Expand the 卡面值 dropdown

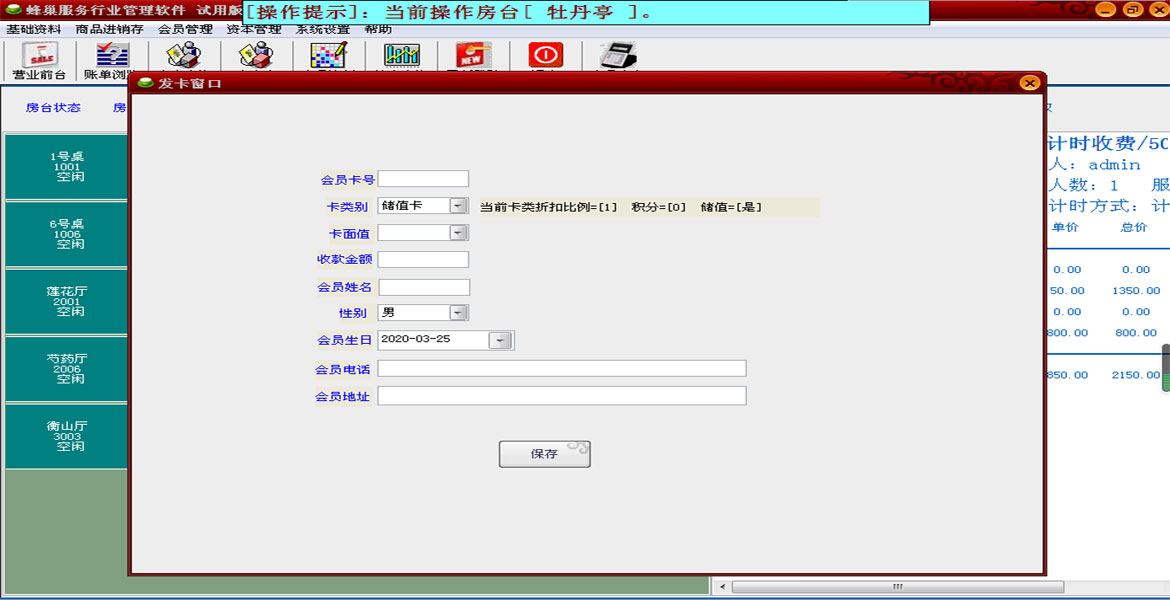458,233
